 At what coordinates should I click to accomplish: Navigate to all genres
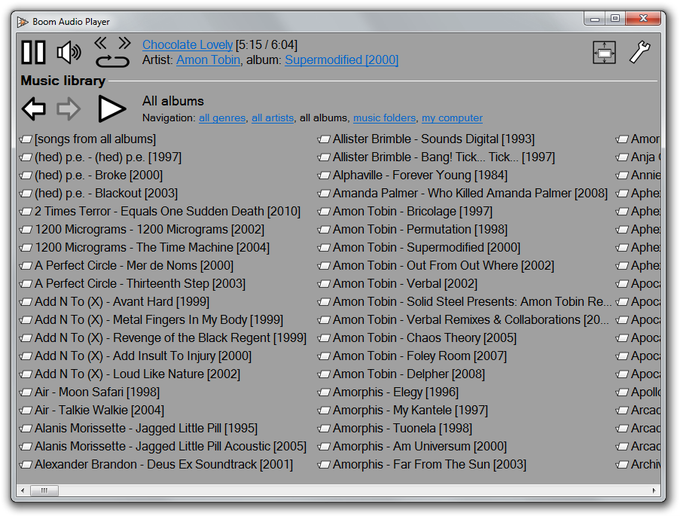pyautogui.click(x=222, y=118)
